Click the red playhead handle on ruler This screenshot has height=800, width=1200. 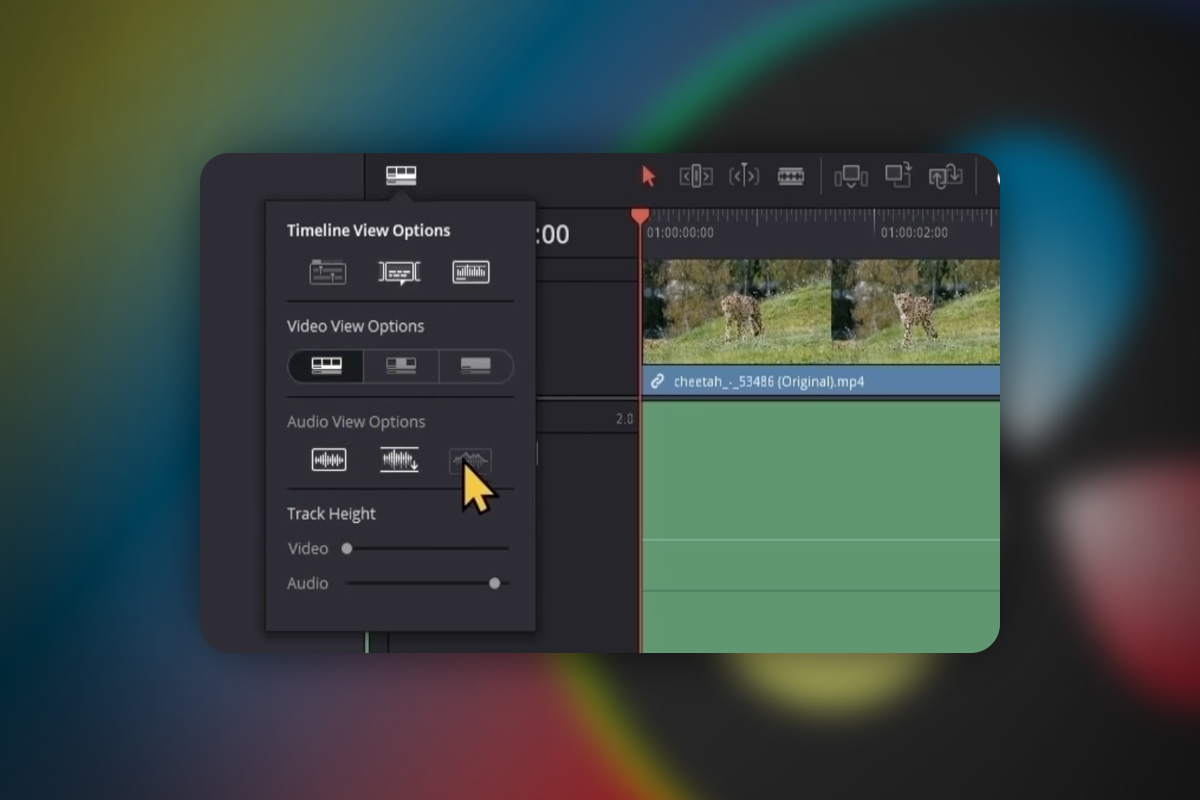(640, 216)
